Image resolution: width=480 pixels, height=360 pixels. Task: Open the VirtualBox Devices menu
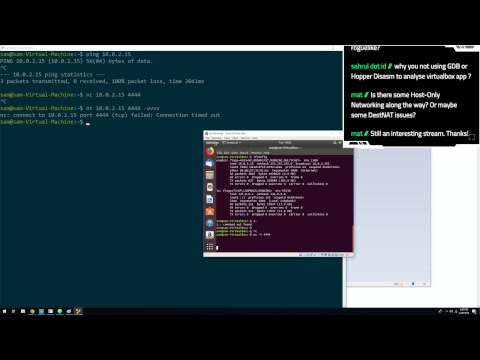tap(245, 138)
